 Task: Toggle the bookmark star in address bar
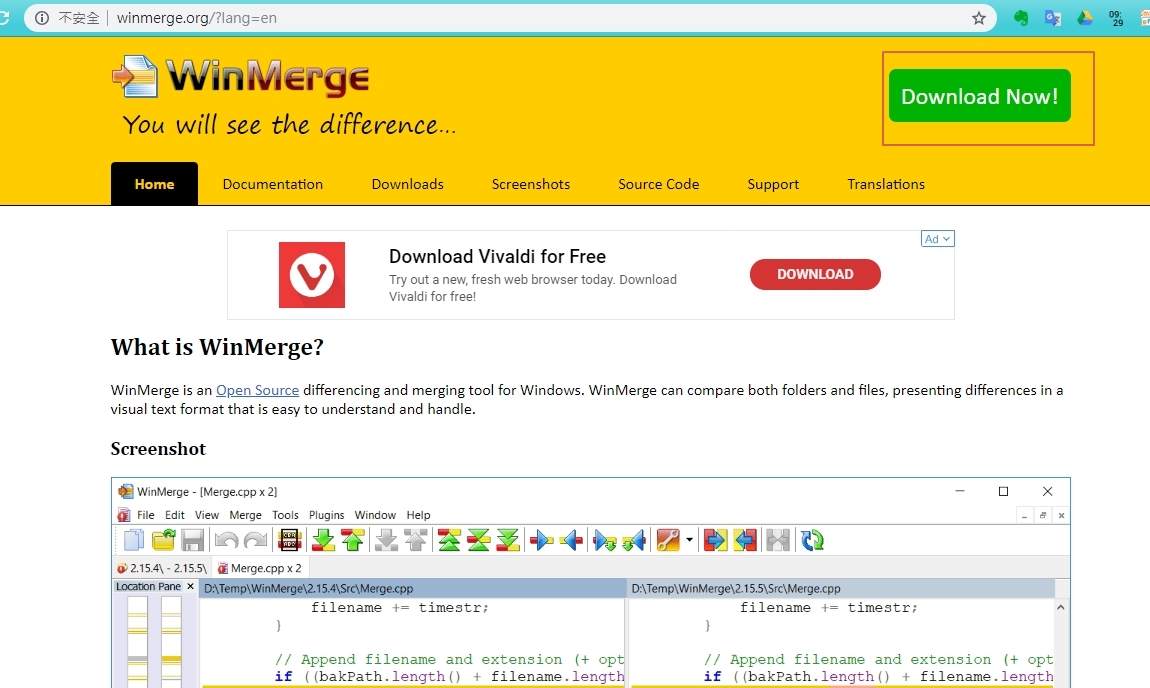(978, 17)
